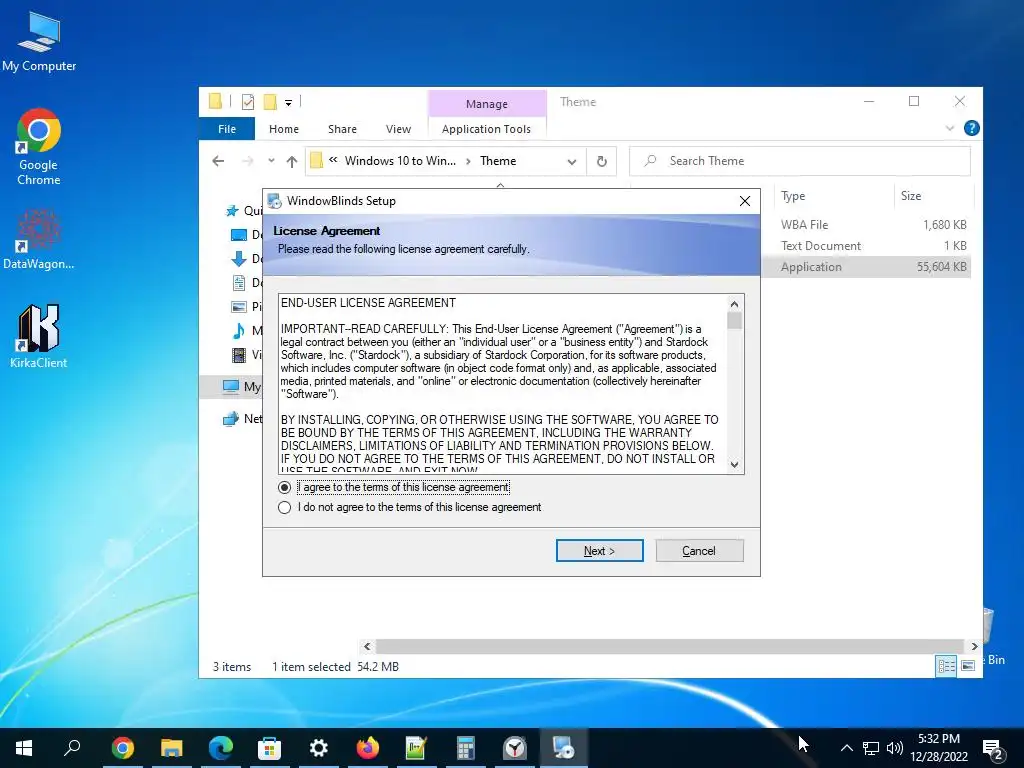1024x768 pixels.
Task: Expand the ribbon chevron
Action: [x=950, y=129]
